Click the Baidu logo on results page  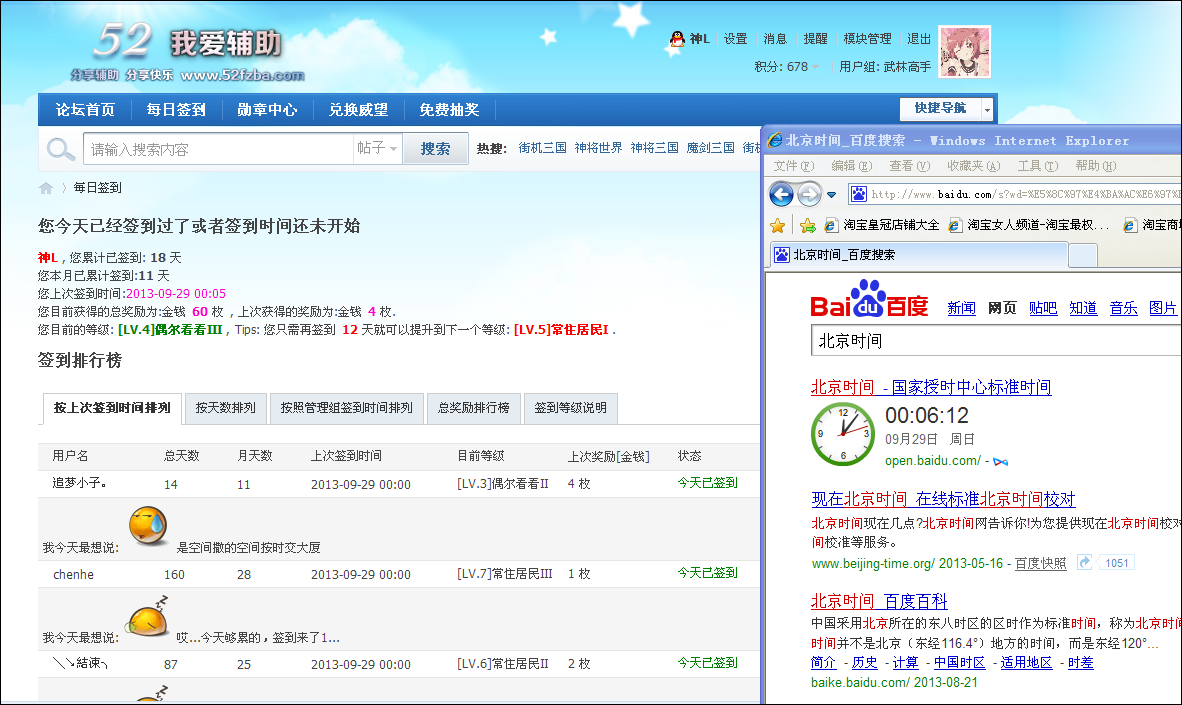[x=868, y=302]
